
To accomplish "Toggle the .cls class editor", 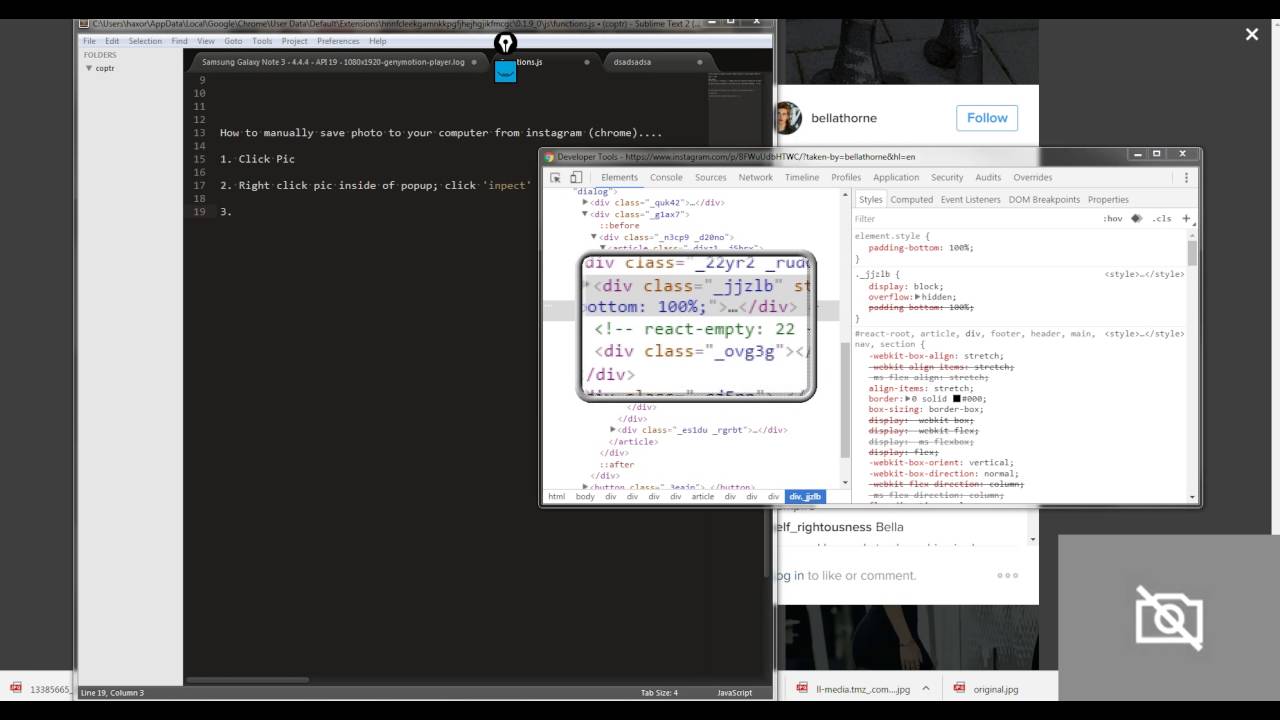I will coord(1161,218).
